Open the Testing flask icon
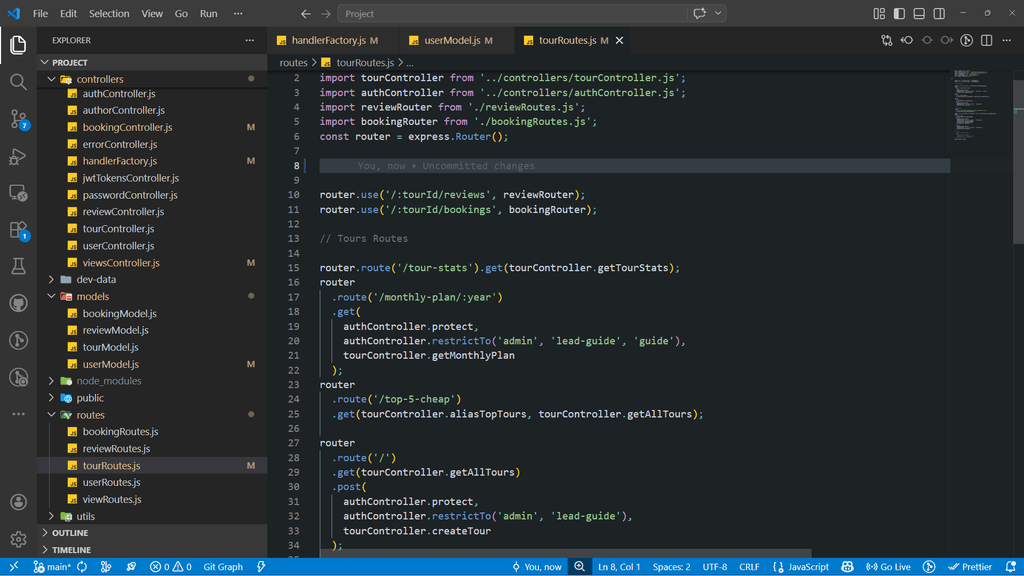This screenshot has height=576, width=1024. point(18,266)
